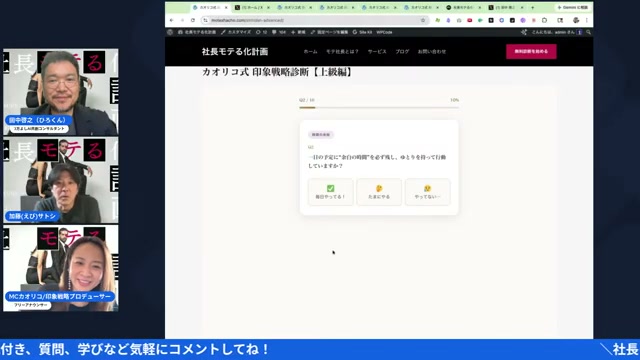640x360 pixels.
Task: Open WordPress comments counter showing 104
Action: (279, 32)
